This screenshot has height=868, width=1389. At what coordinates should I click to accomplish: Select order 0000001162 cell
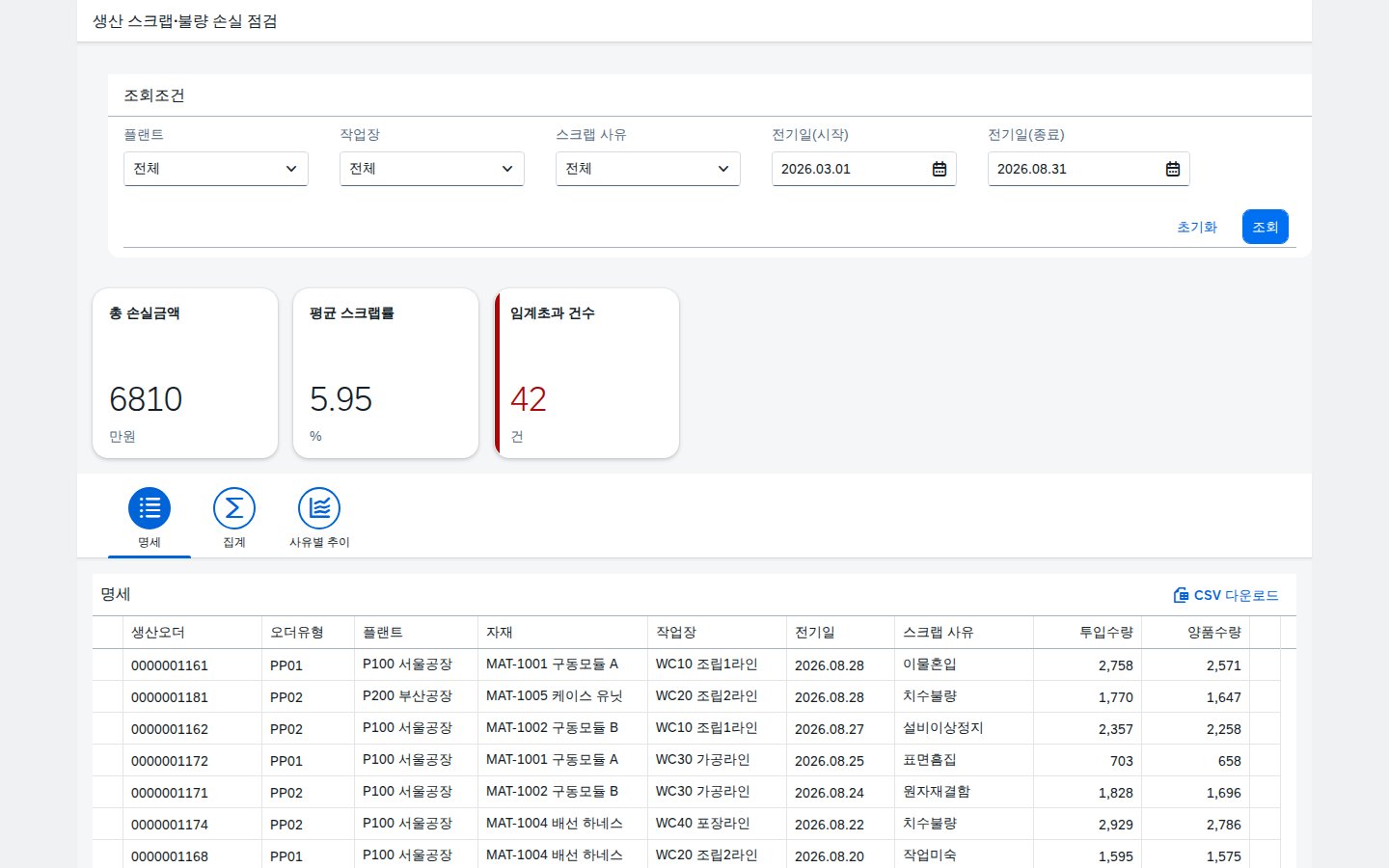193,728
